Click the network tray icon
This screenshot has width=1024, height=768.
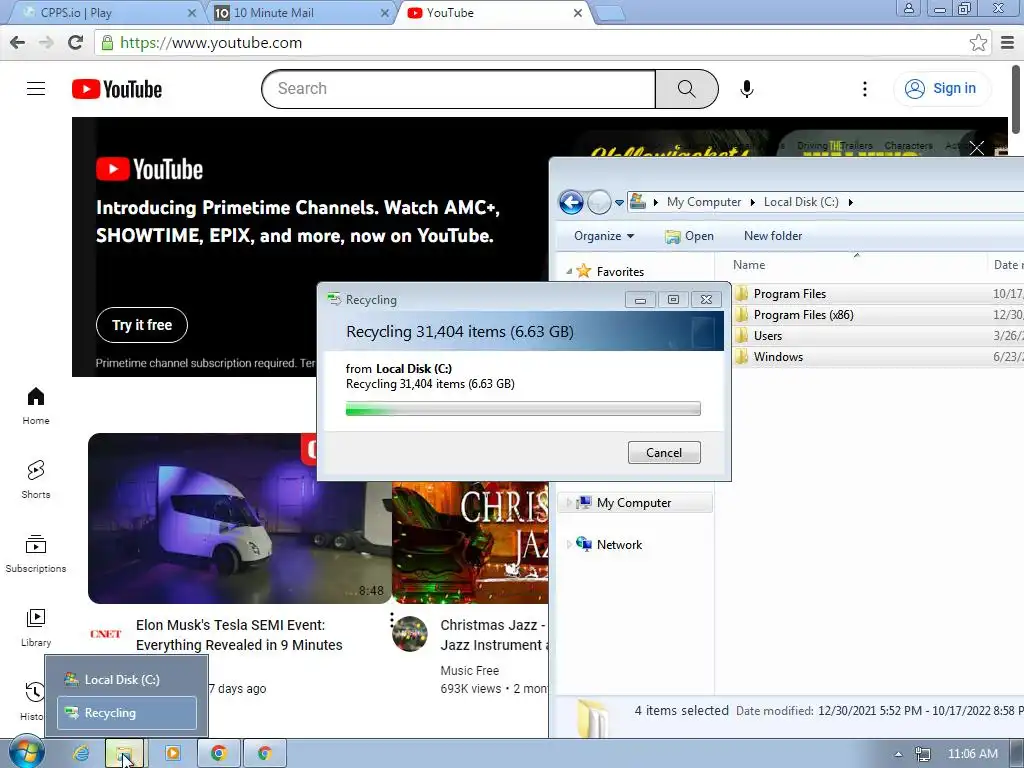point(923,754)
